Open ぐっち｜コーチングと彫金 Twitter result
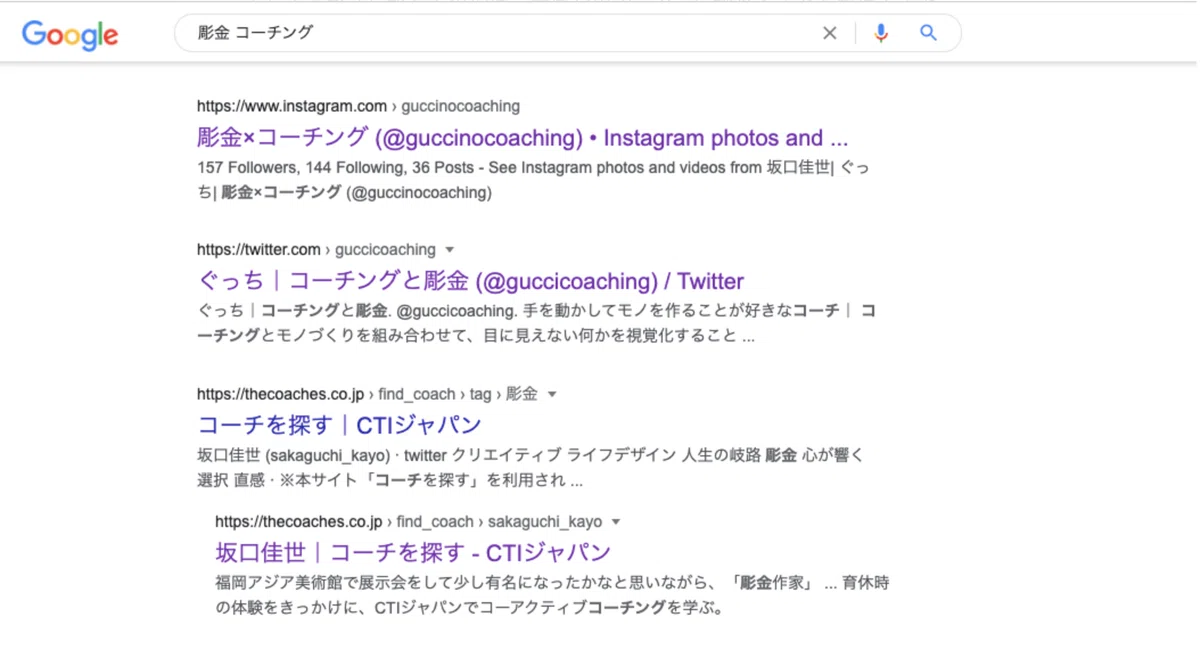Viewport: 1200px width, 659px height. click(x=471, y=281)
